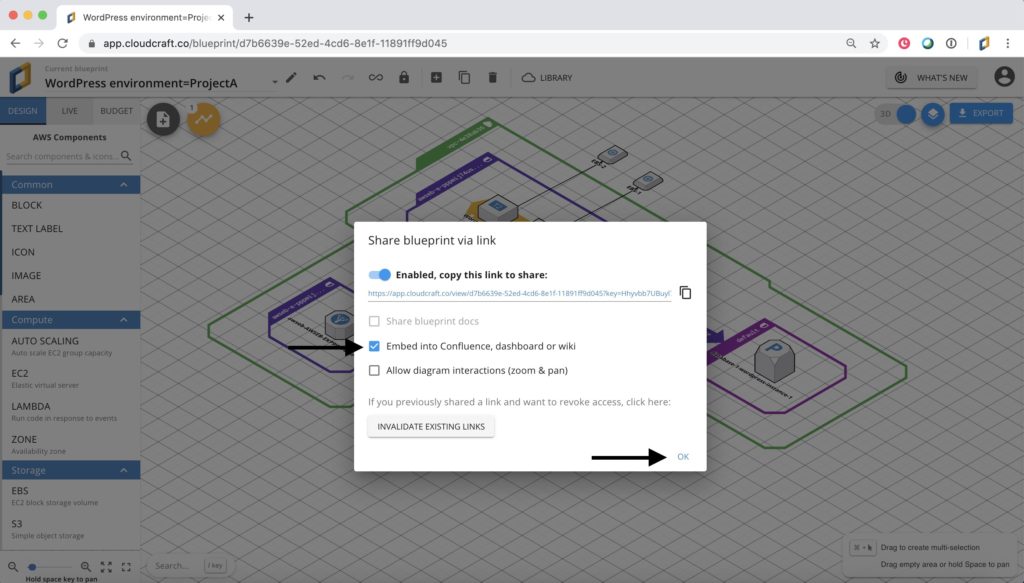Disable the share link enabled toggle
This screenshot has width=1024, height=583.
coord(380,274)
